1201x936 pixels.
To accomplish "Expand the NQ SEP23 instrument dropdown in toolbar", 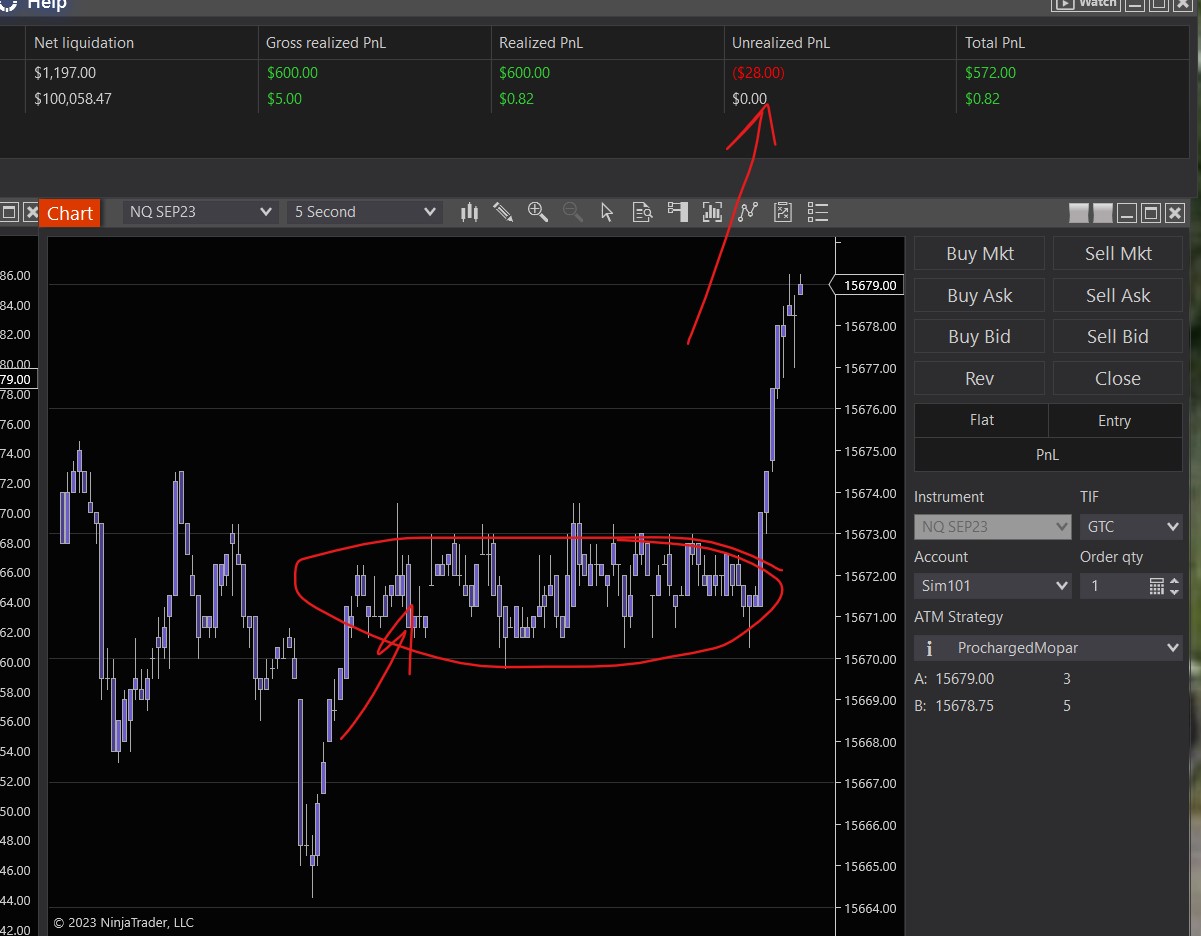I will [x=200, y=212].
